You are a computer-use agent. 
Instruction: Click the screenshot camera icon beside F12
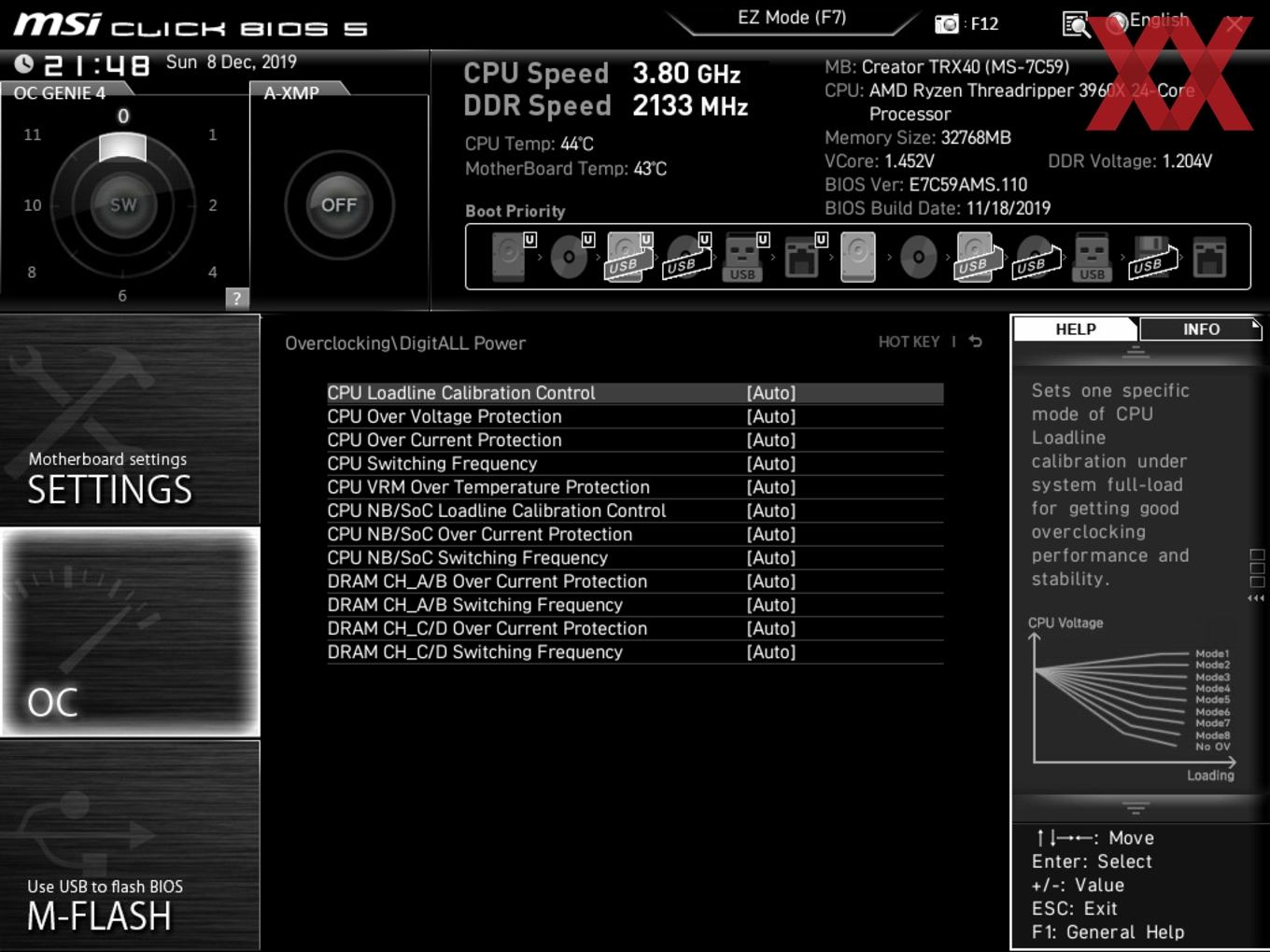[947, 23]
